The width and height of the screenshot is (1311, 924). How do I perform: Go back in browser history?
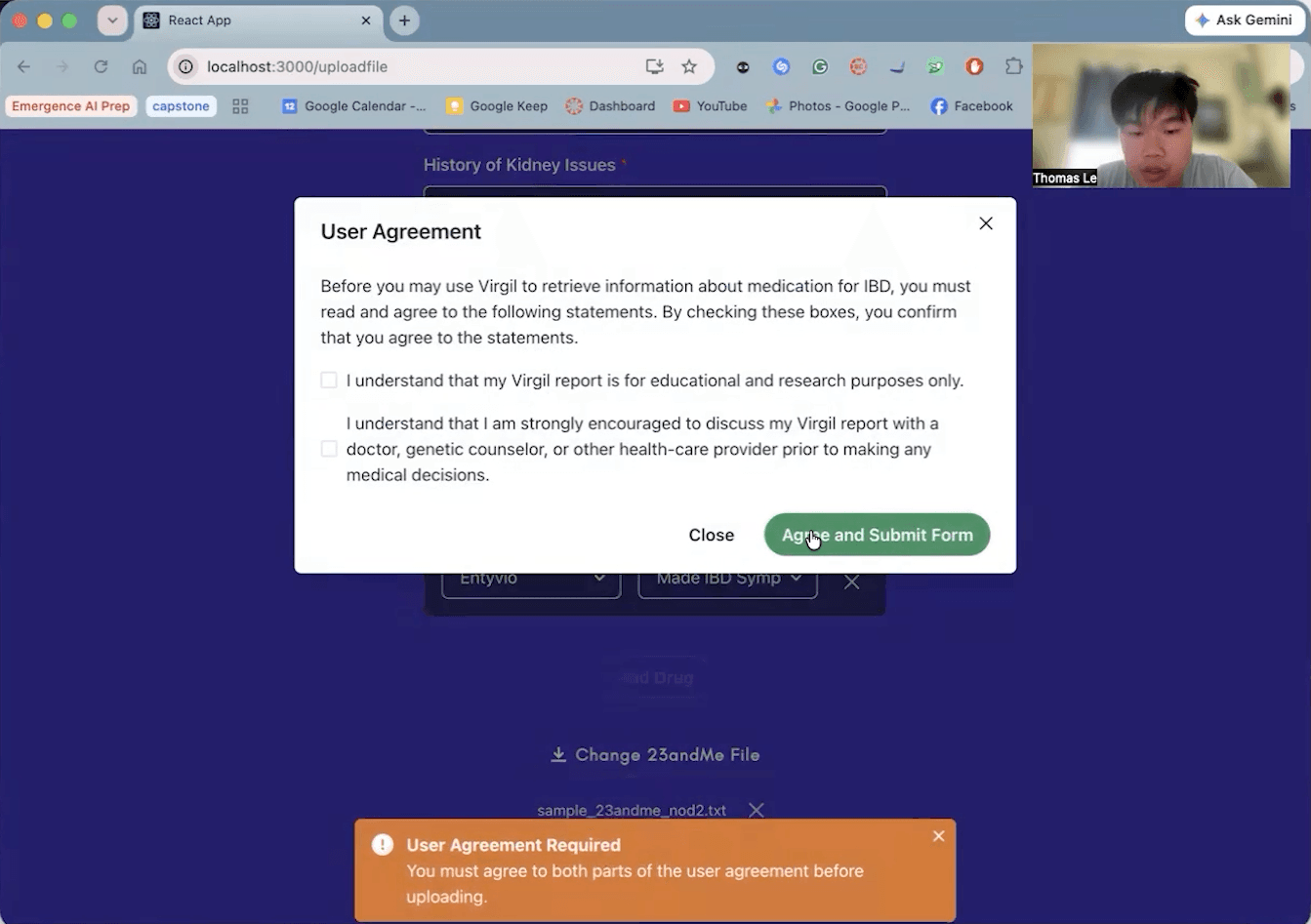tap(24, 66)
